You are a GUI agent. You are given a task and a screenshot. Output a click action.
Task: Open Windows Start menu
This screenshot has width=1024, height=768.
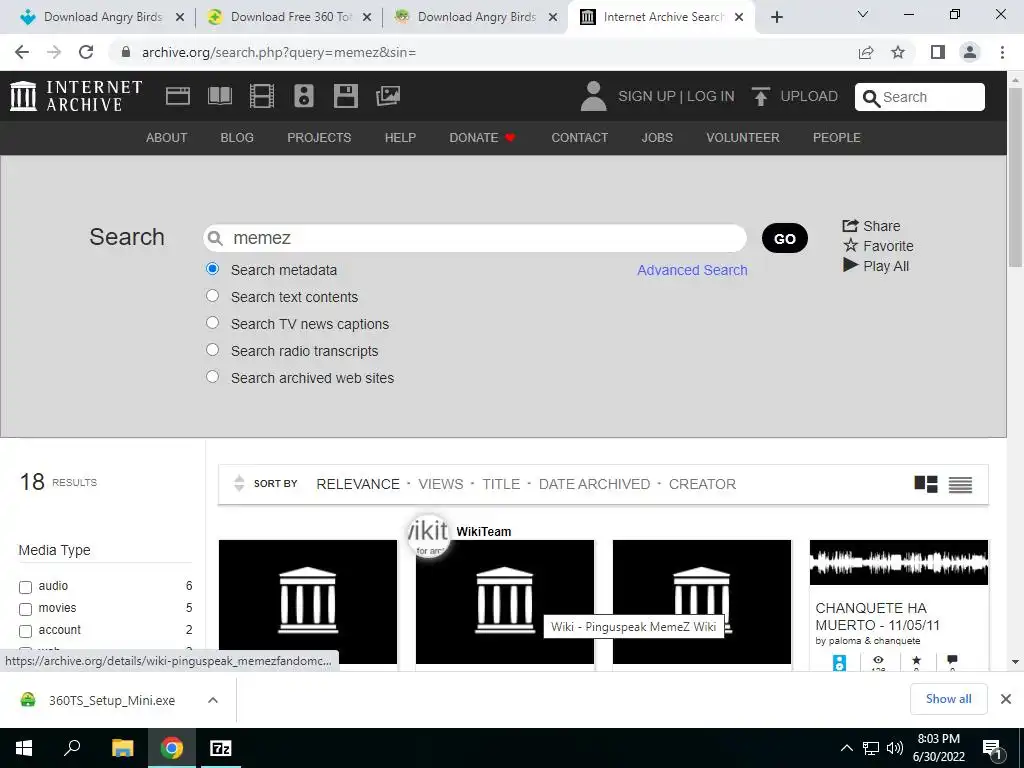[x=24, y=748]
